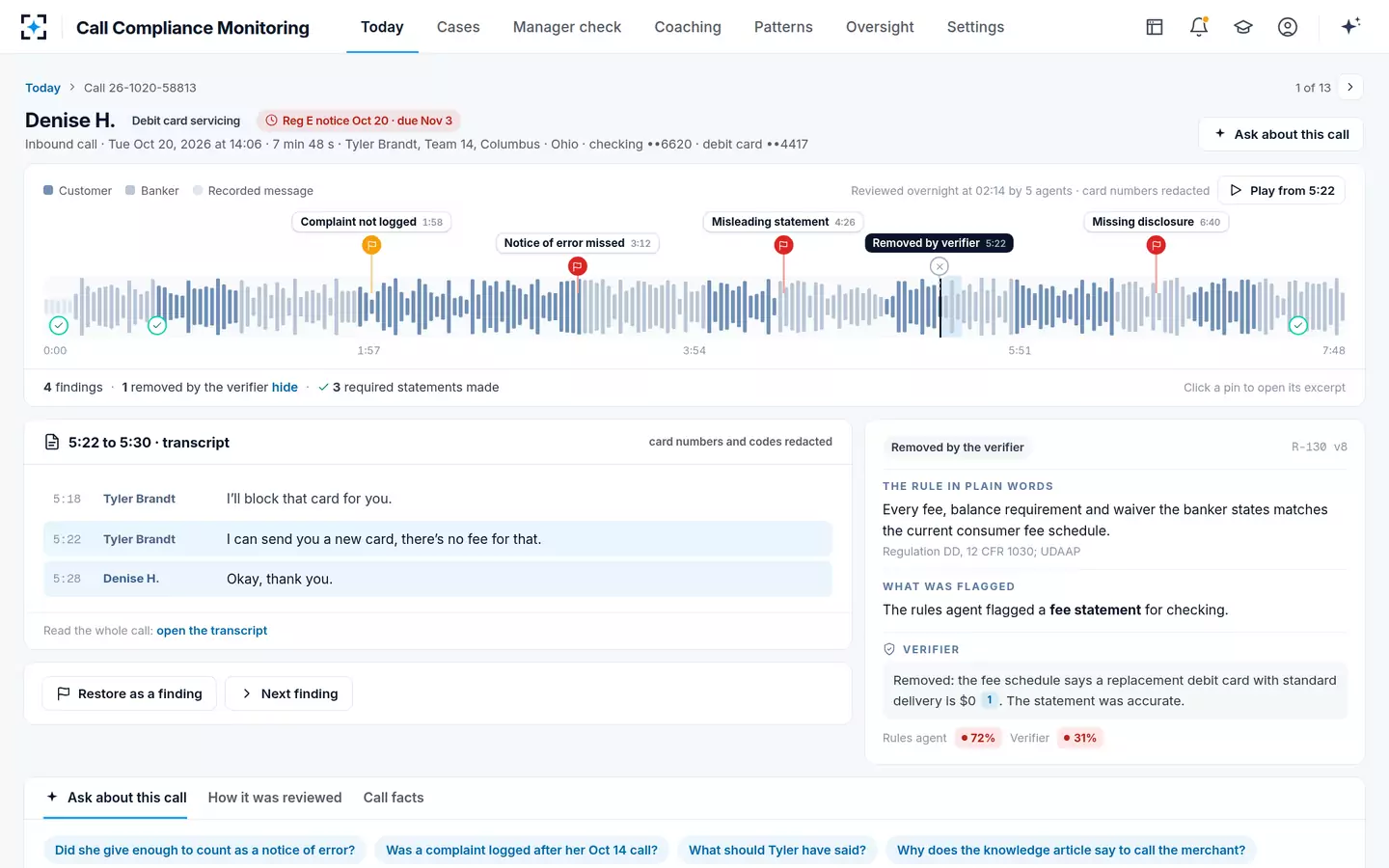Open the layout panel icon in the header
Screen dimensions: 1389x868
click(x=1155, y=27)
